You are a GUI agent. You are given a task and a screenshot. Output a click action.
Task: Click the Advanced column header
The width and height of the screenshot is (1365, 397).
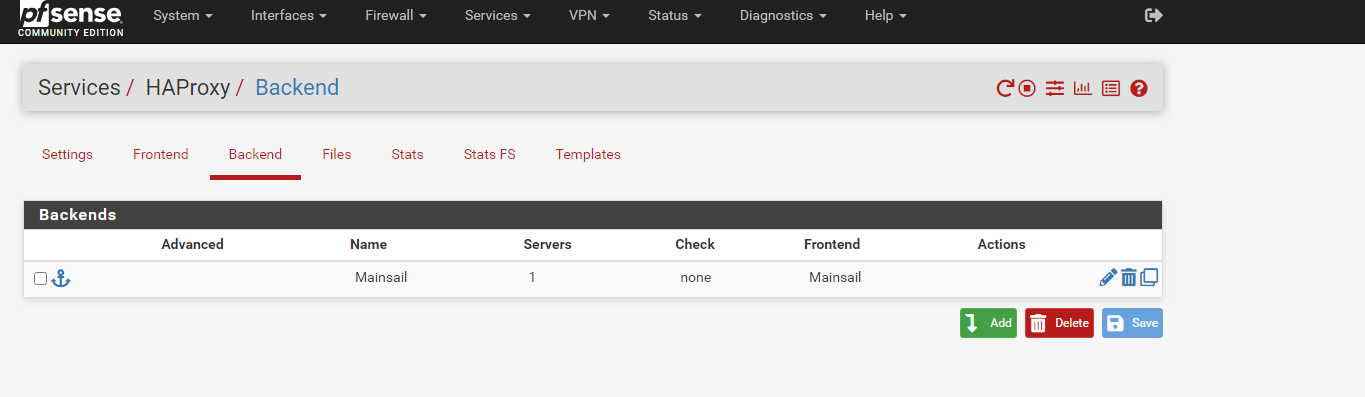(192, 245)
